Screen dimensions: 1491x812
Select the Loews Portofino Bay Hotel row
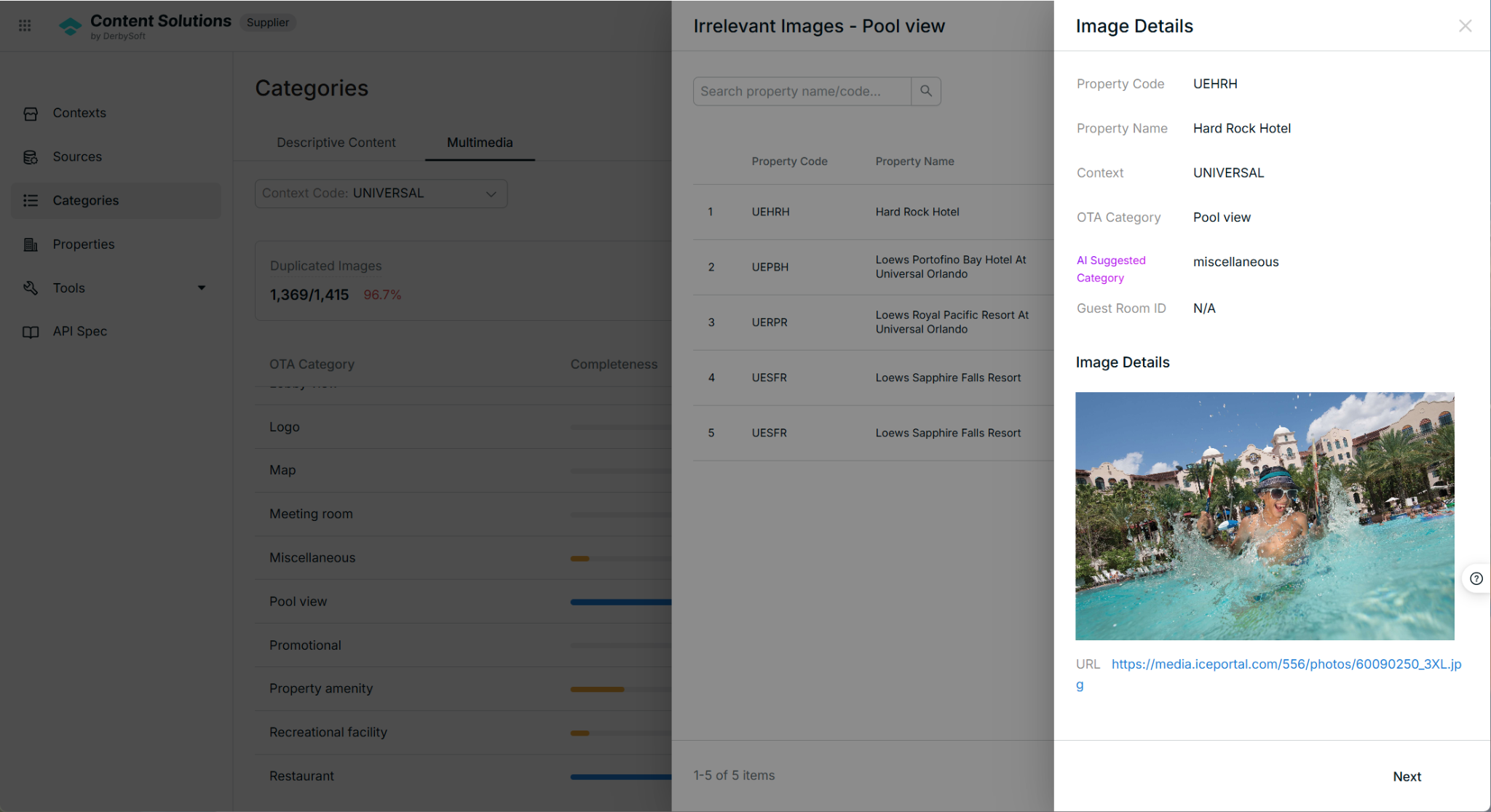[x=872, y=267]
